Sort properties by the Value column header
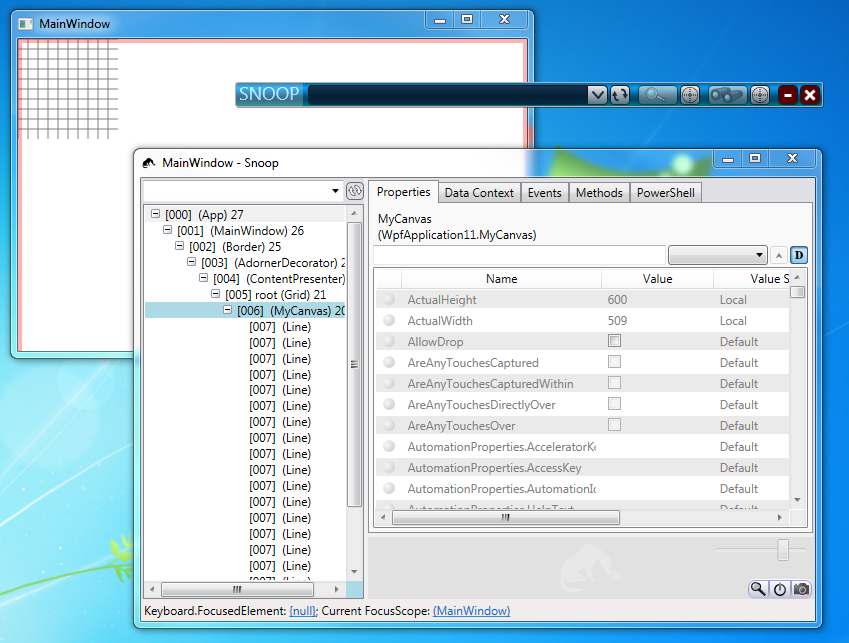This screenshot has width=849, height=643. [657, 279]
